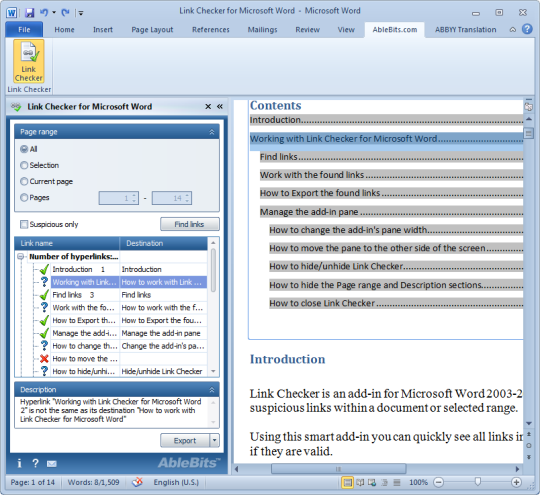Select the All page range radio
Viewport: 540px width, 495px height.
24,149
